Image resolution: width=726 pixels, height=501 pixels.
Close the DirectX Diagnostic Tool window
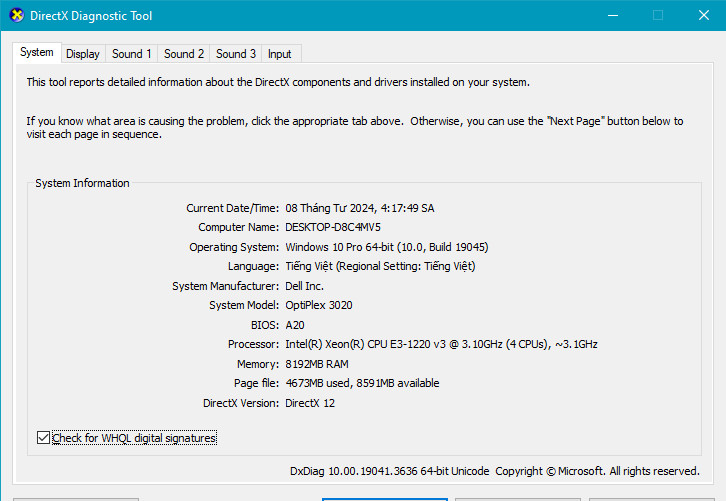[702, 16]
